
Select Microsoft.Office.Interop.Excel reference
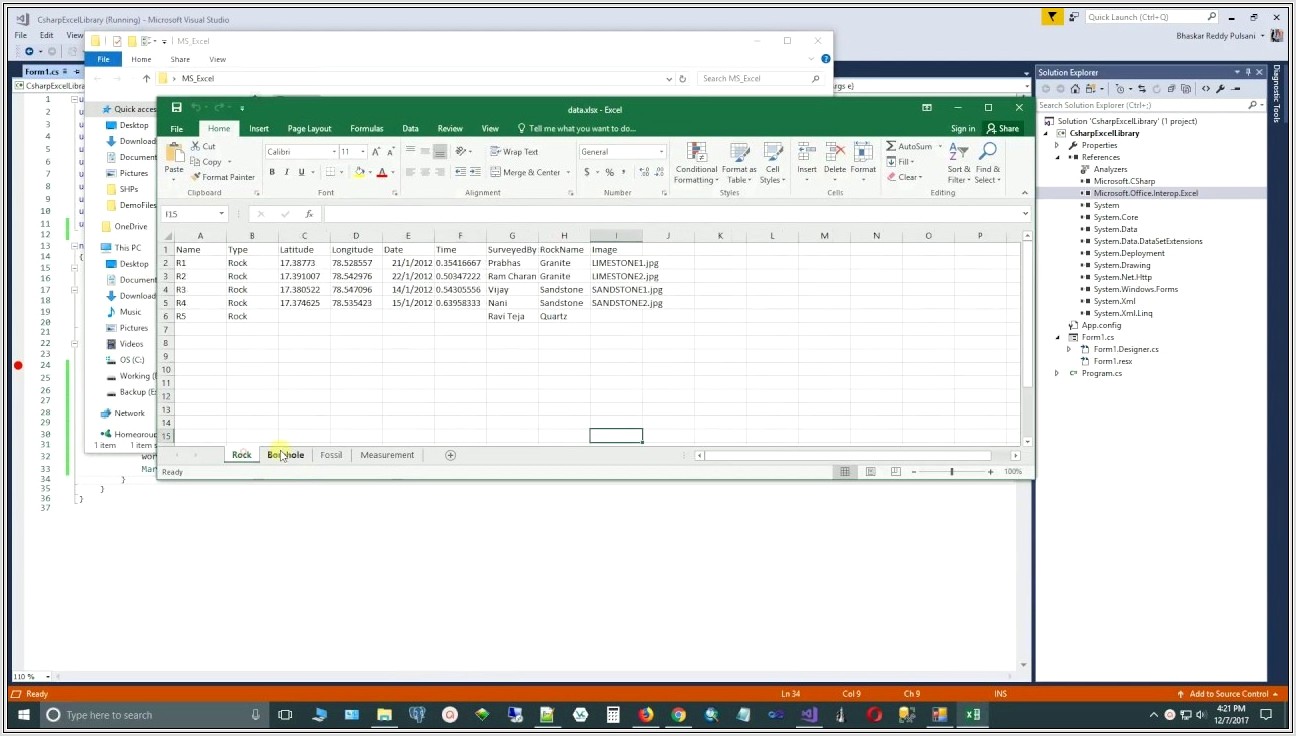pyautogui.click(x=1145, y=193)
